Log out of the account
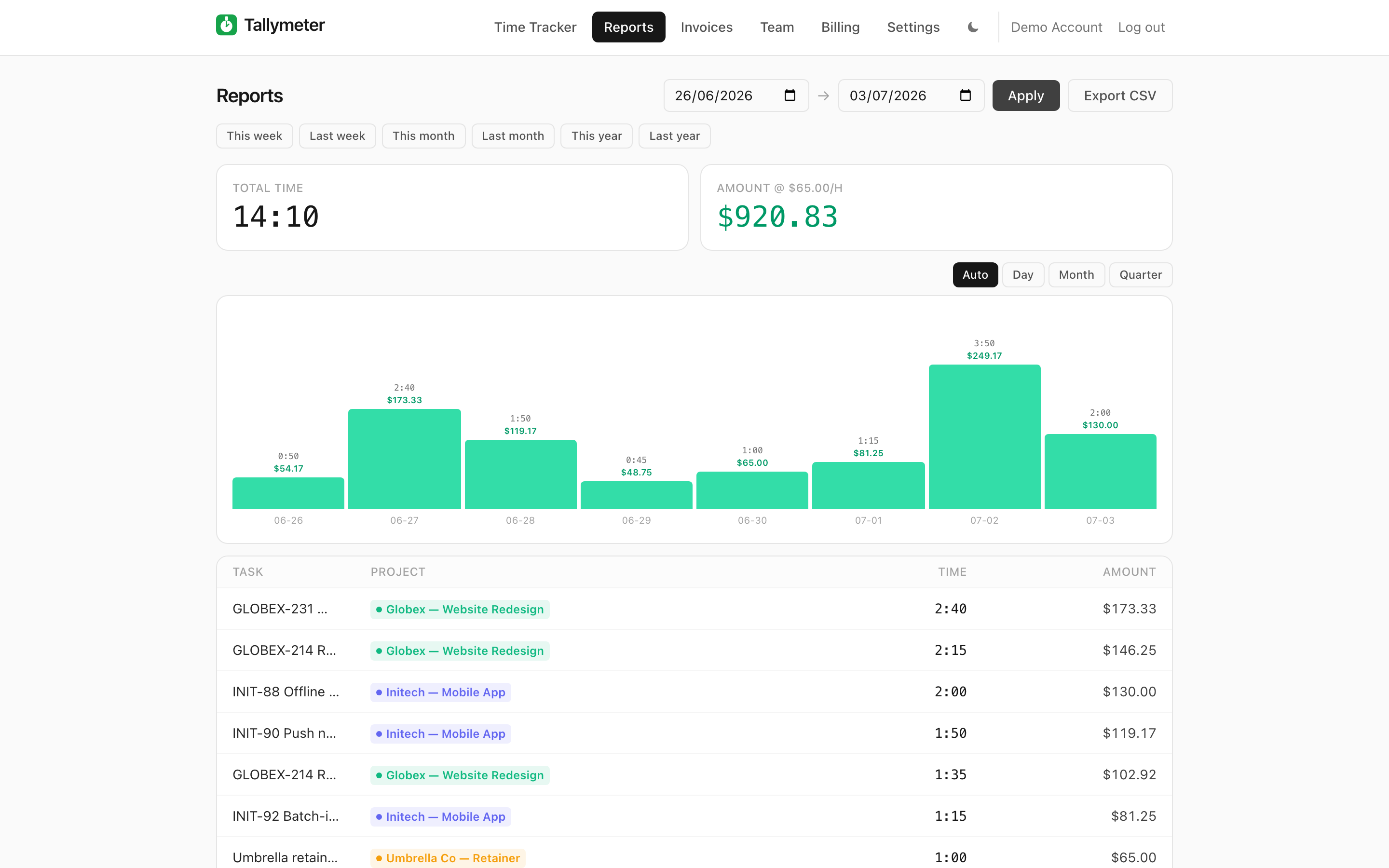The image size is (1389, 868). (x=1141, y=27)
